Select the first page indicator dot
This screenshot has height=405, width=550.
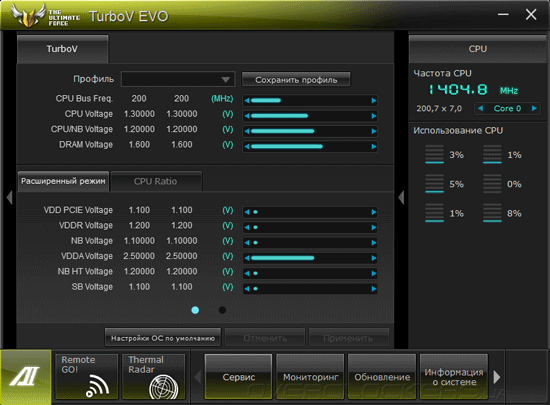pos(195,310)
